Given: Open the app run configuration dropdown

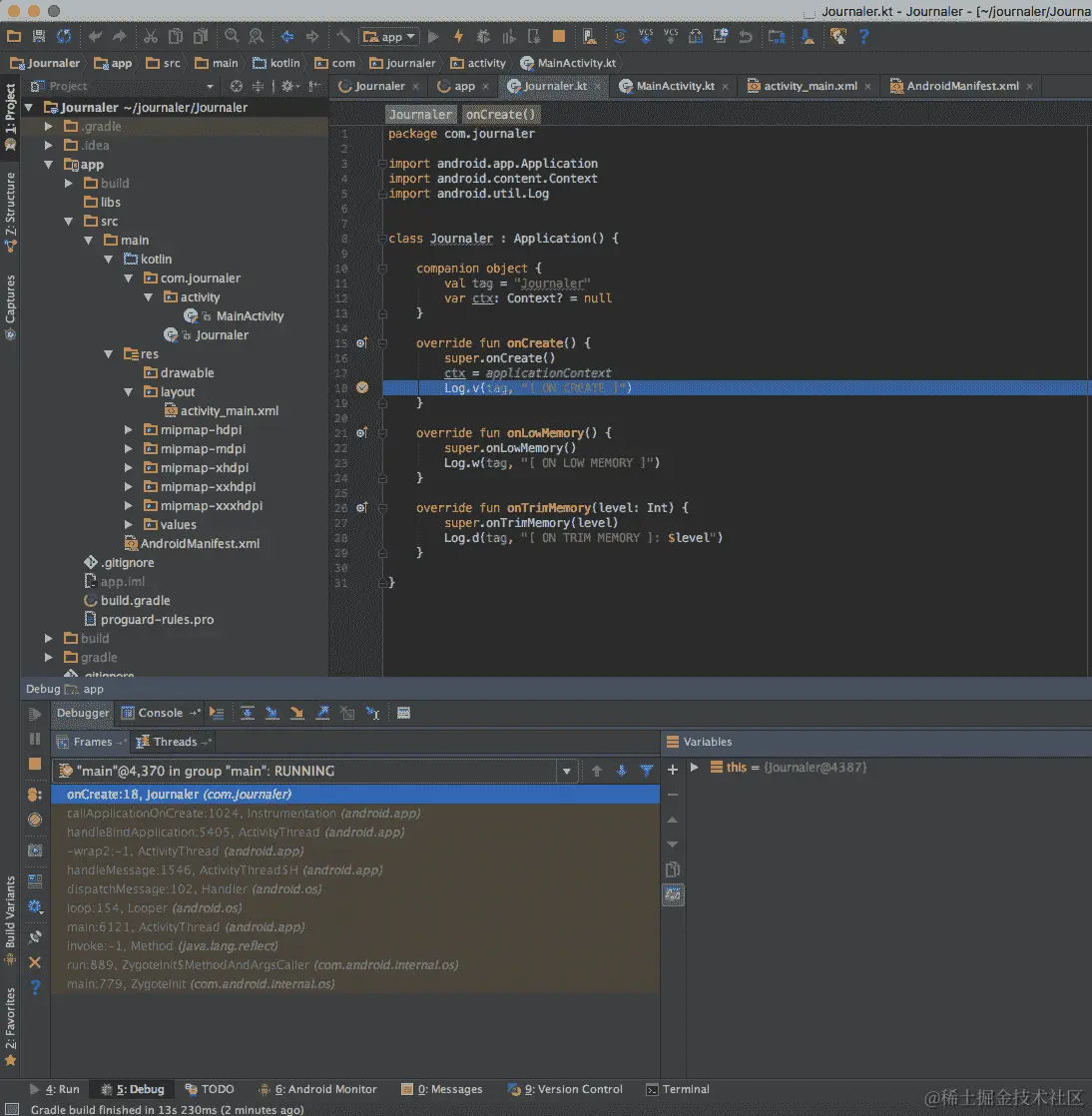Looking at the screenshot, I should coord(388,36).
